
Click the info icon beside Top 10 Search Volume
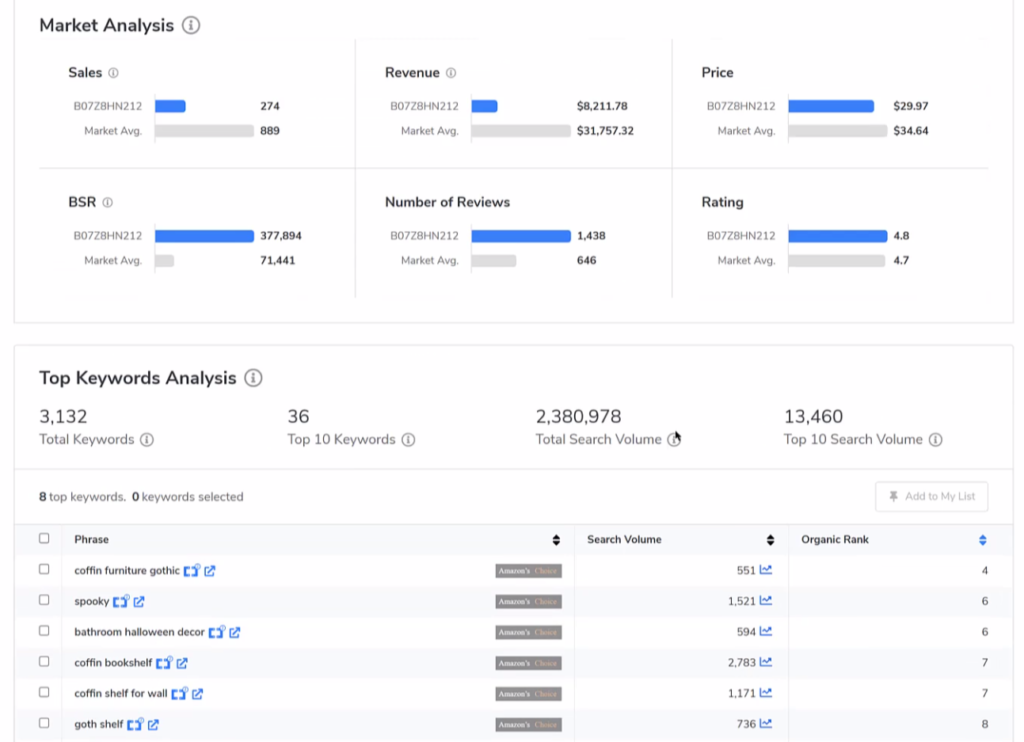[x=935, y=440]
